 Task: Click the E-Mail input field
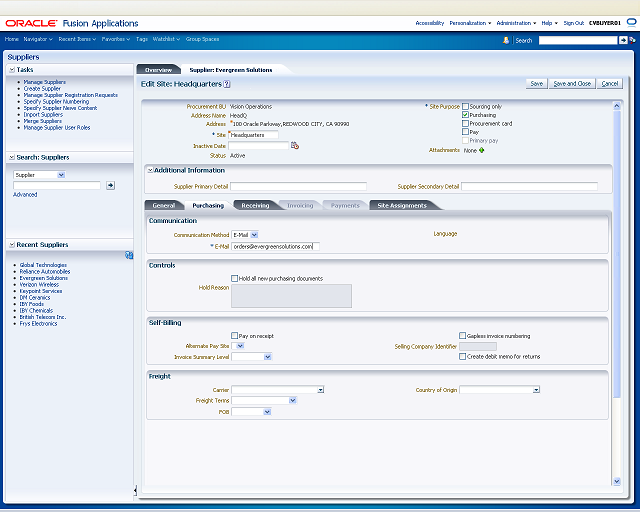coord(275,246)
